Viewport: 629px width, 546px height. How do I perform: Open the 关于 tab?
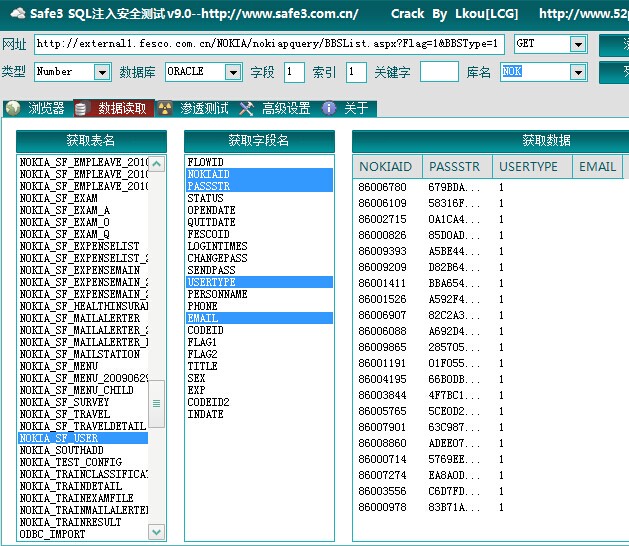tap(347, 108)
